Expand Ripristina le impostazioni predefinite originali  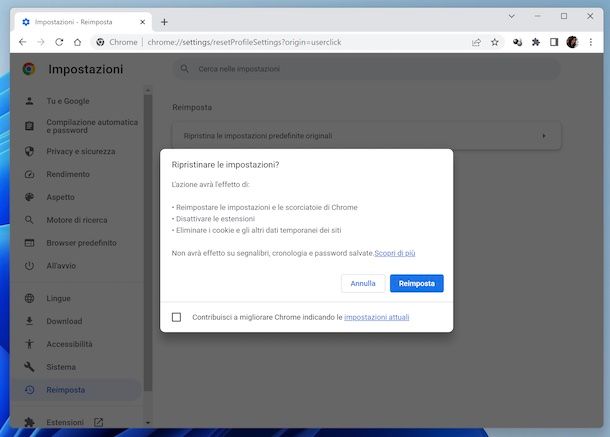click(x=367, y=136)
